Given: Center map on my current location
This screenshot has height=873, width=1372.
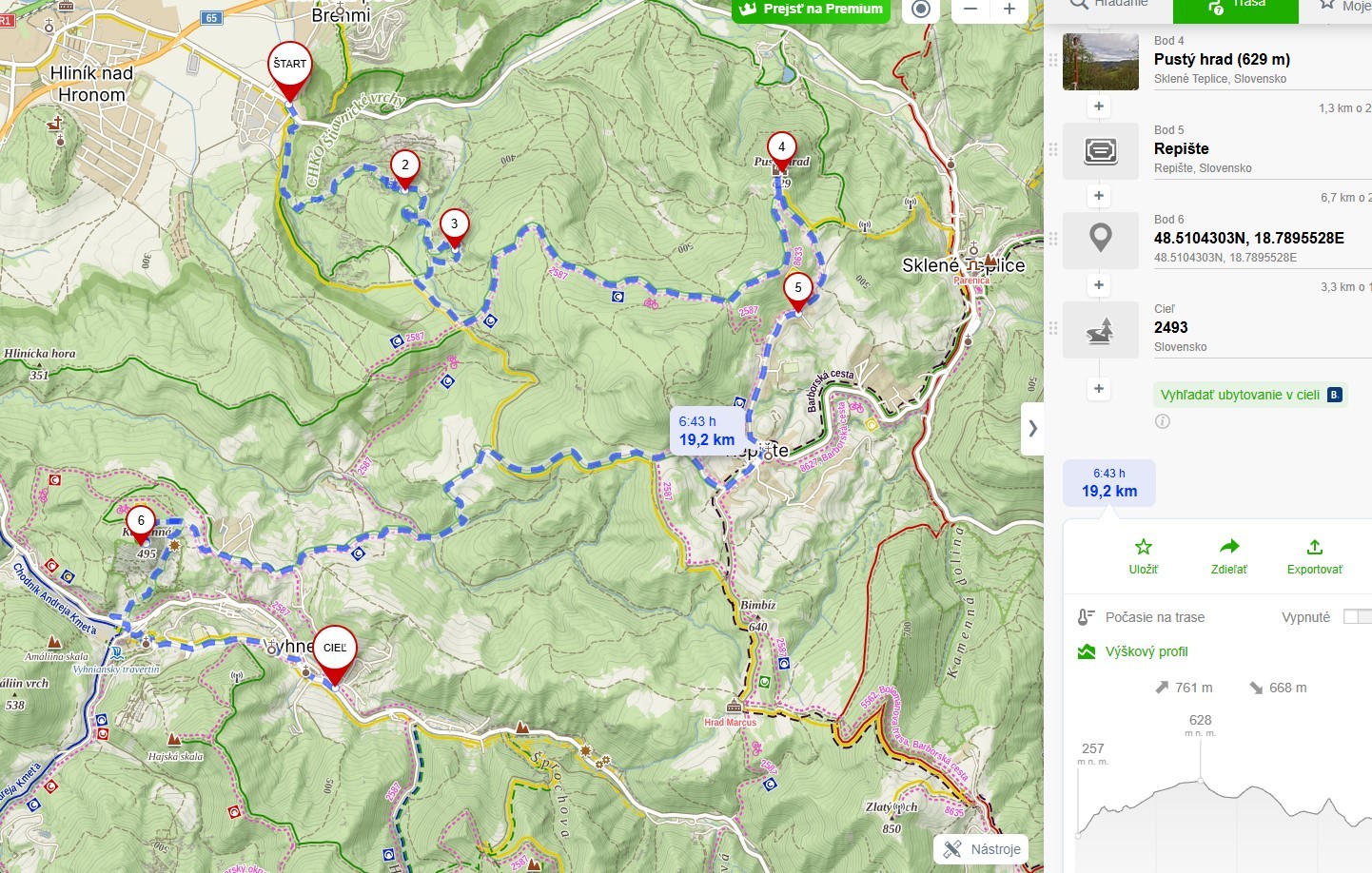Looking at the screenshot, I should tap(920, 10).
